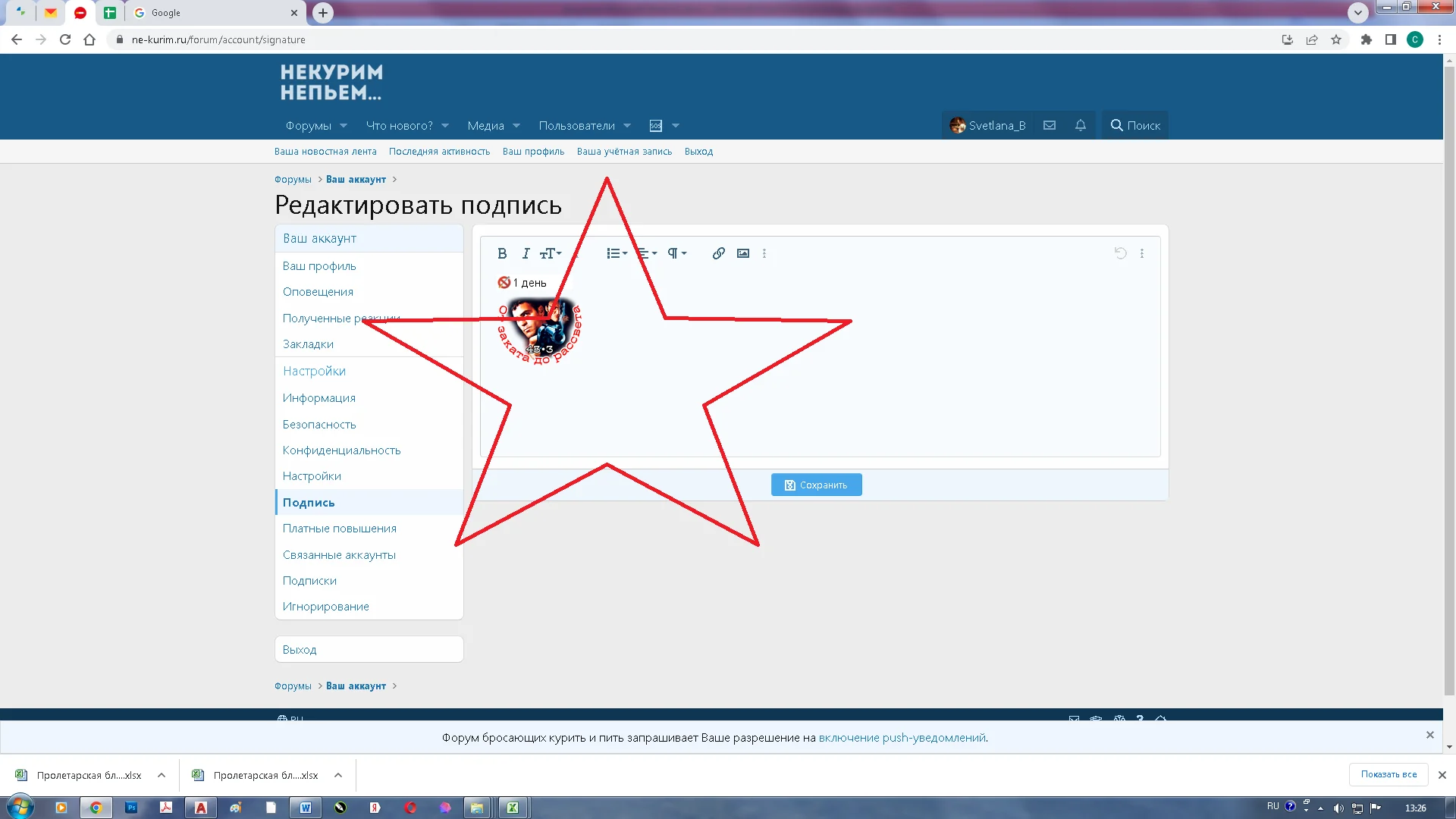Undo the last change in the editor
This screenshot has width=1456, height=819.
coord(1120,253)
